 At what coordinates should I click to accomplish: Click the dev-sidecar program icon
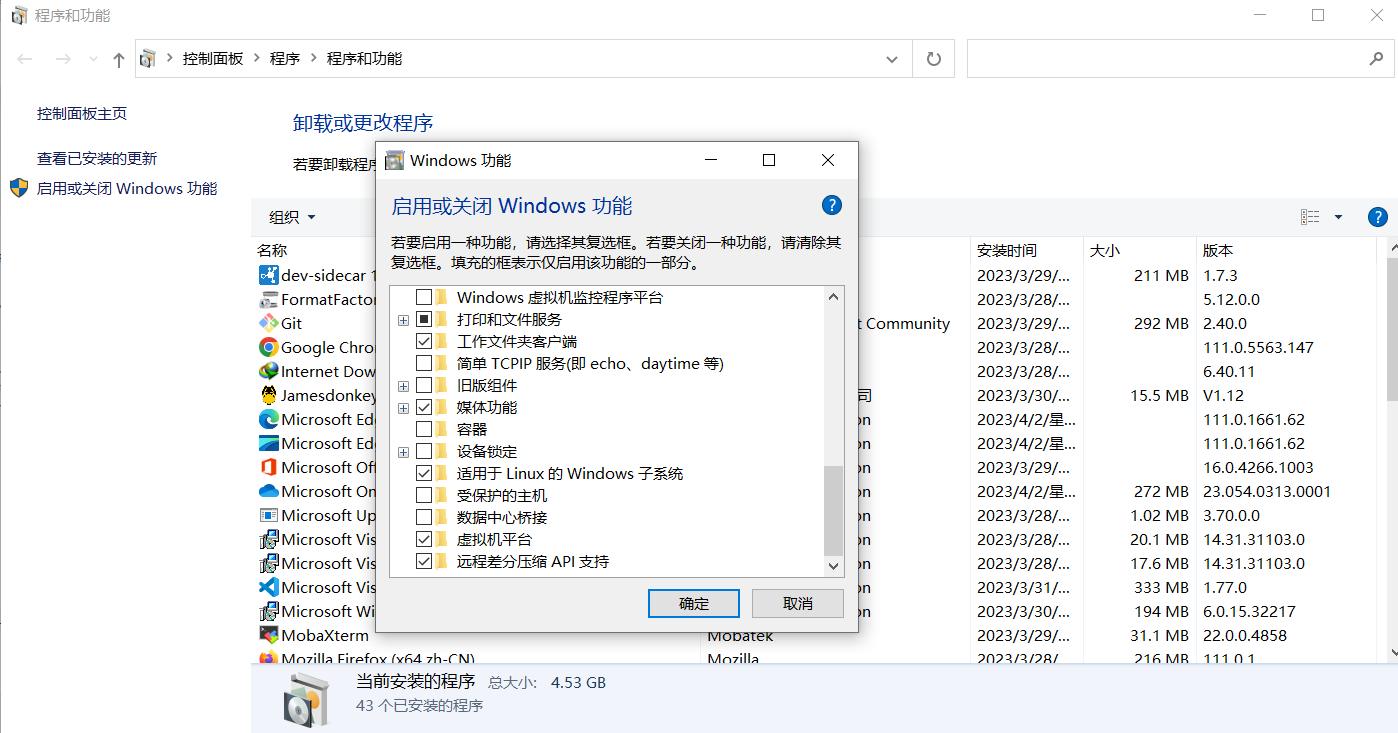pyautogui.click(x=268, y=275)
